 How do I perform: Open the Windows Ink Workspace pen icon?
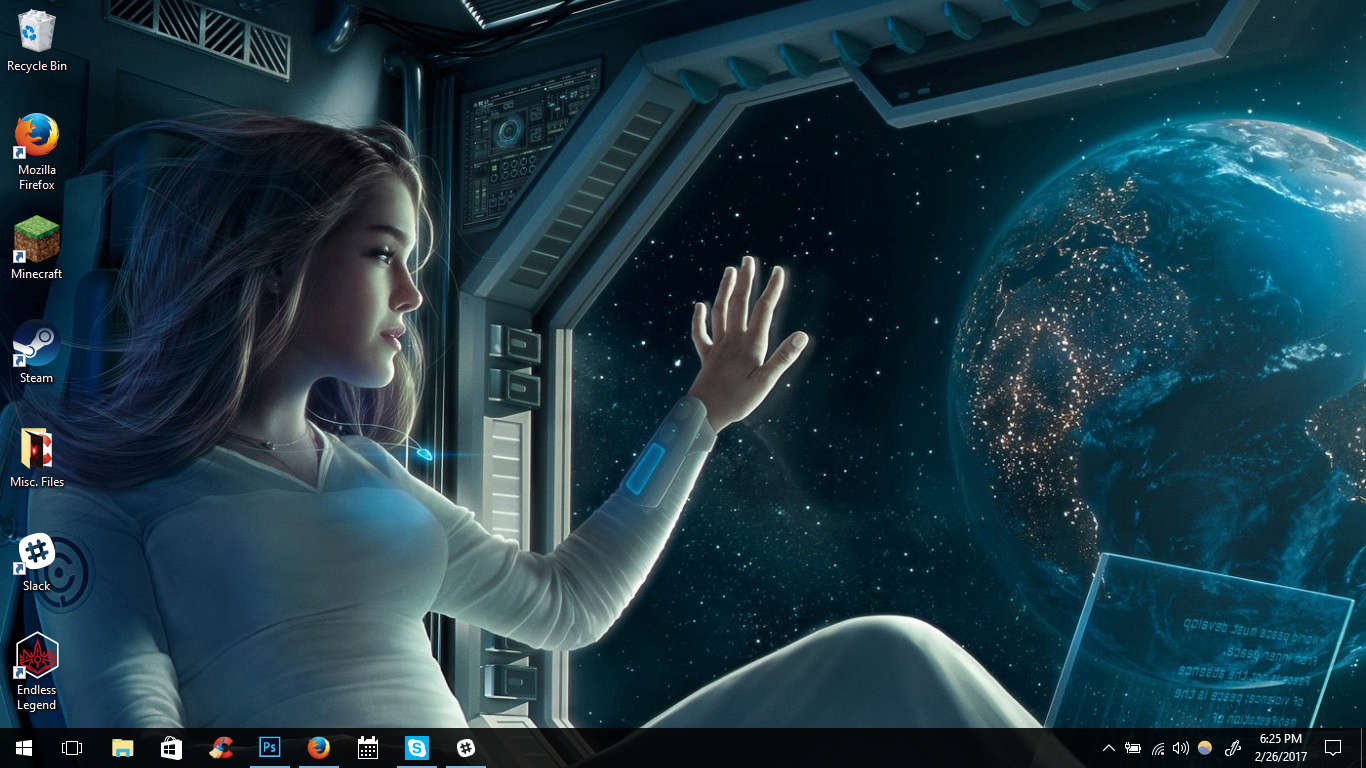coord(1233,748)
